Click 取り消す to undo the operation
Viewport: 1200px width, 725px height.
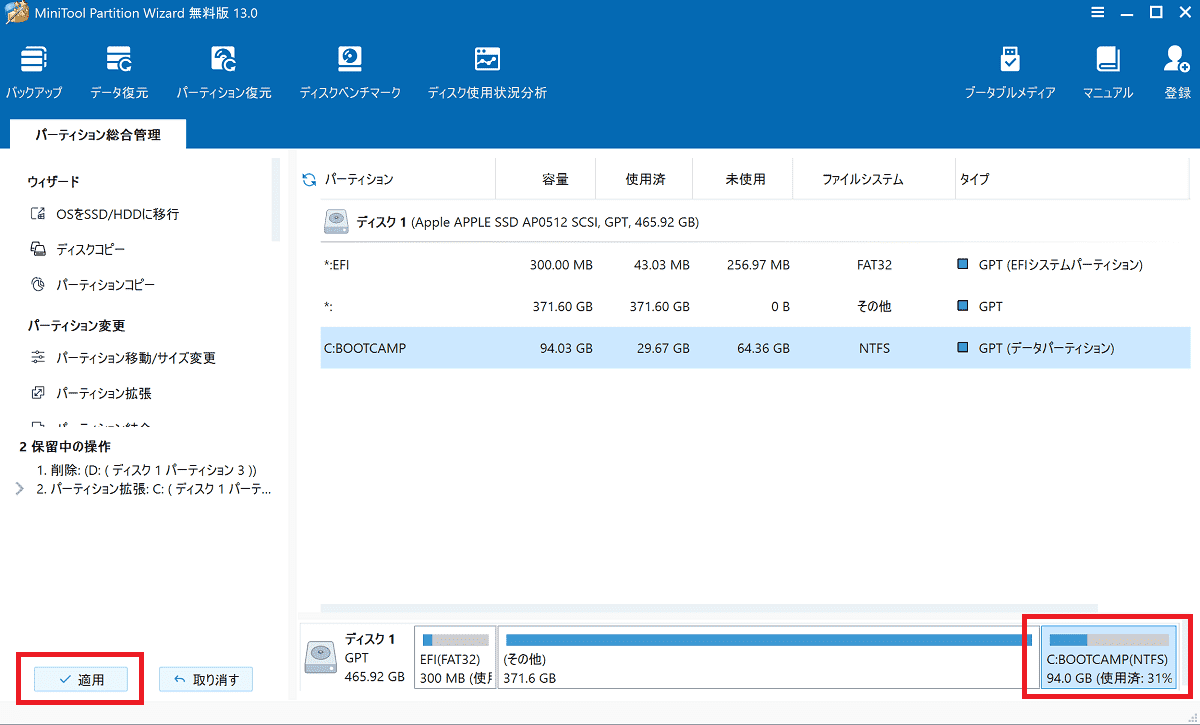click(206, 679)
